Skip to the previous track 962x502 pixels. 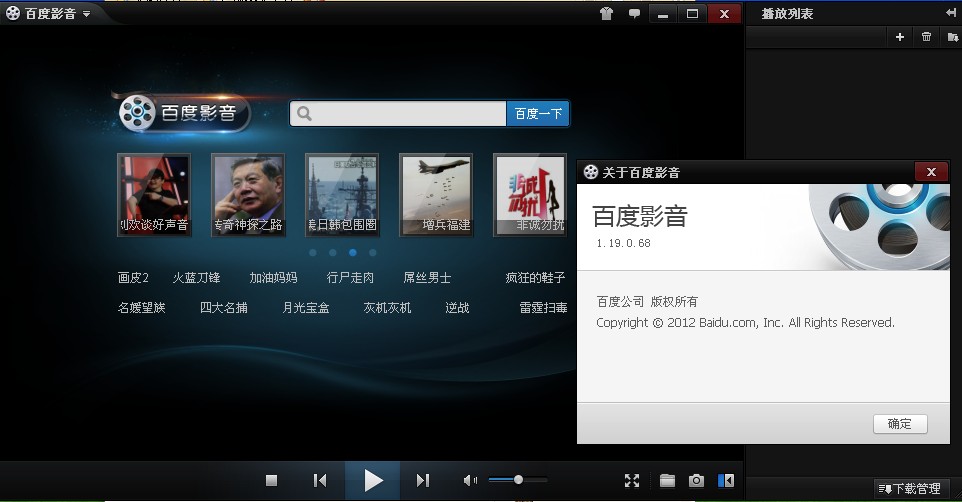coord(320,481)
